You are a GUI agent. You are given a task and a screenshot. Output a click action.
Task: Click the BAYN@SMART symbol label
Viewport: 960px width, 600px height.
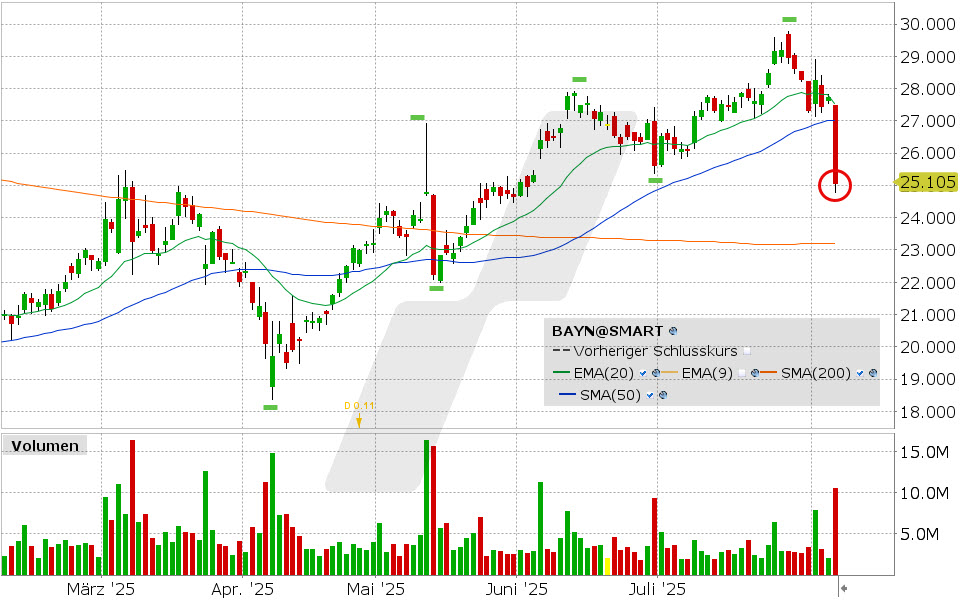click(x=607, y=331)
